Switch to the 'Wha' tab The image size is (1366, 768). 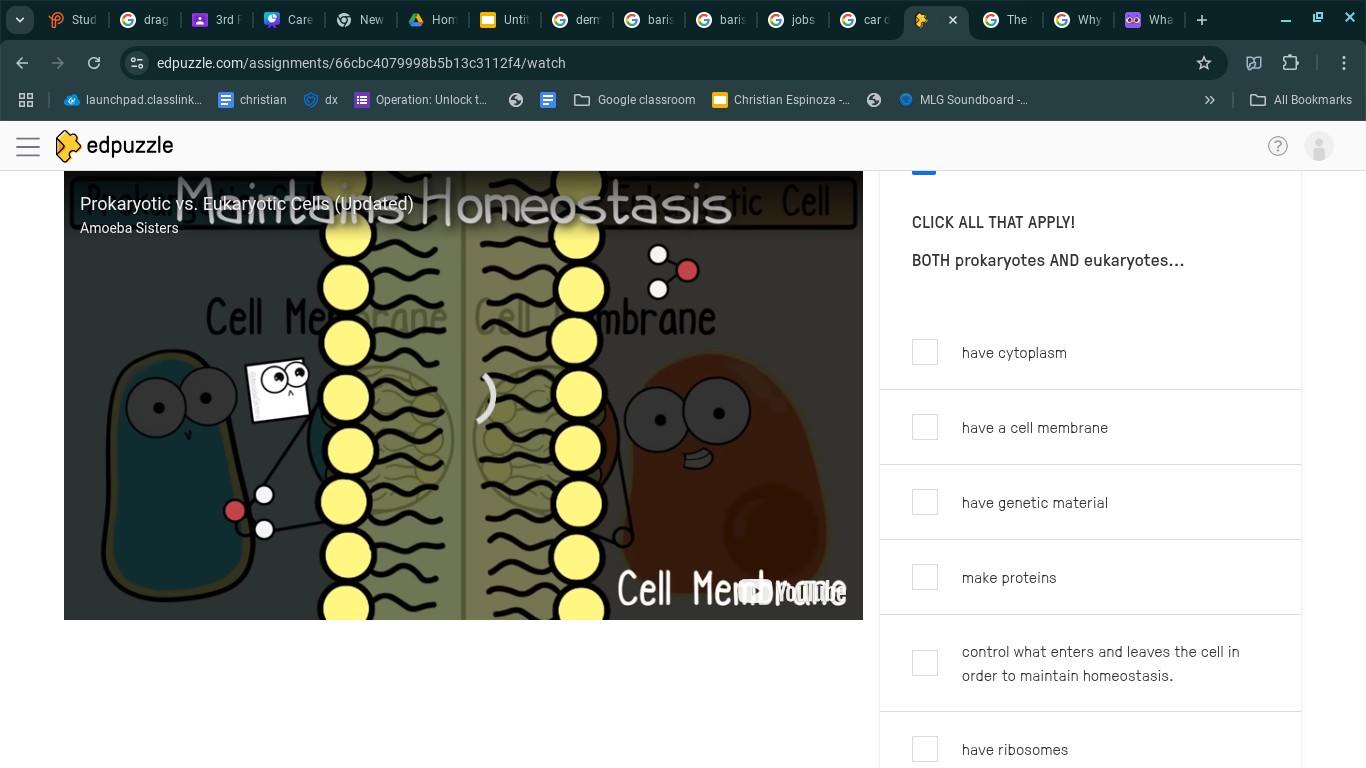(1151, 20)
